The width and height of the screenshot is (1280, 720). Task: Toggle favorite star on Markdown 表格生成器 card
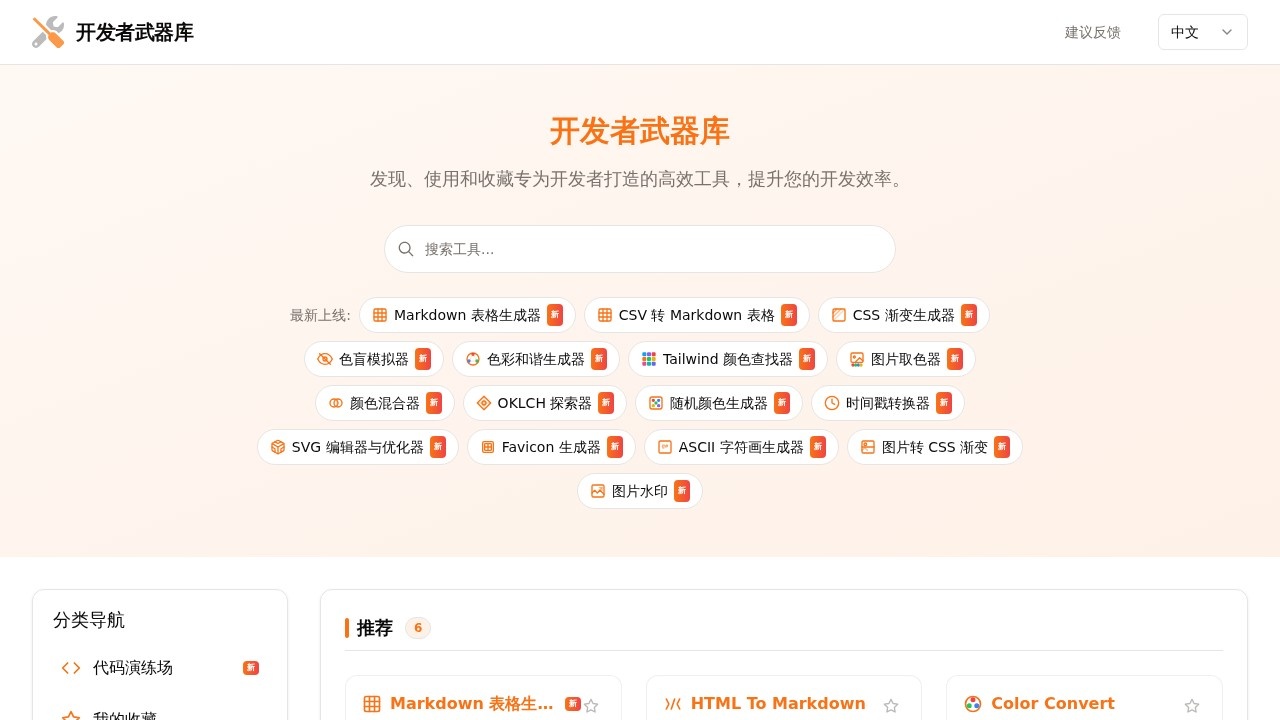(x=591, y=706)
